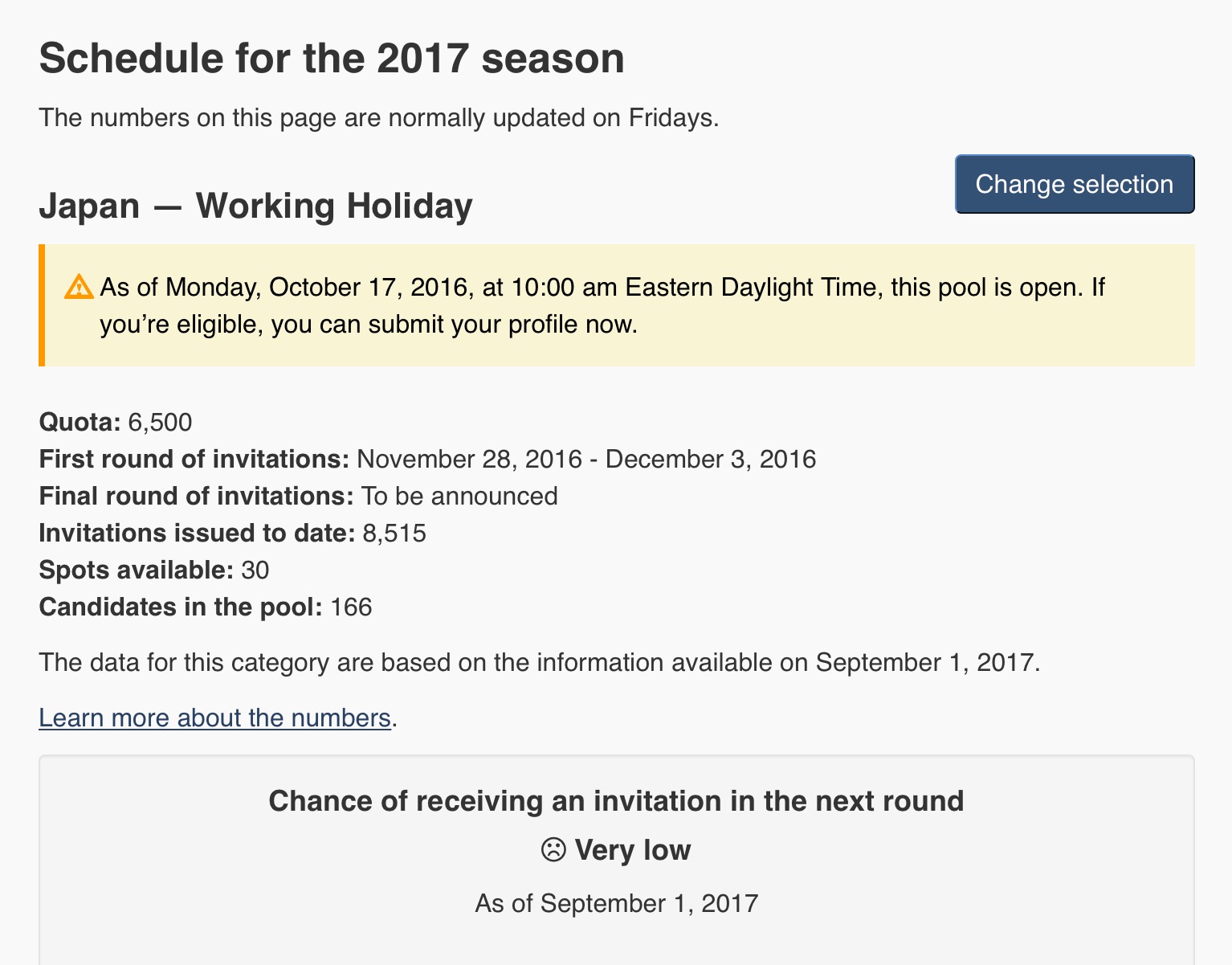1232x965 pixels.
Task: Click the Change selection button
Action: click(x=1075, y=184)
